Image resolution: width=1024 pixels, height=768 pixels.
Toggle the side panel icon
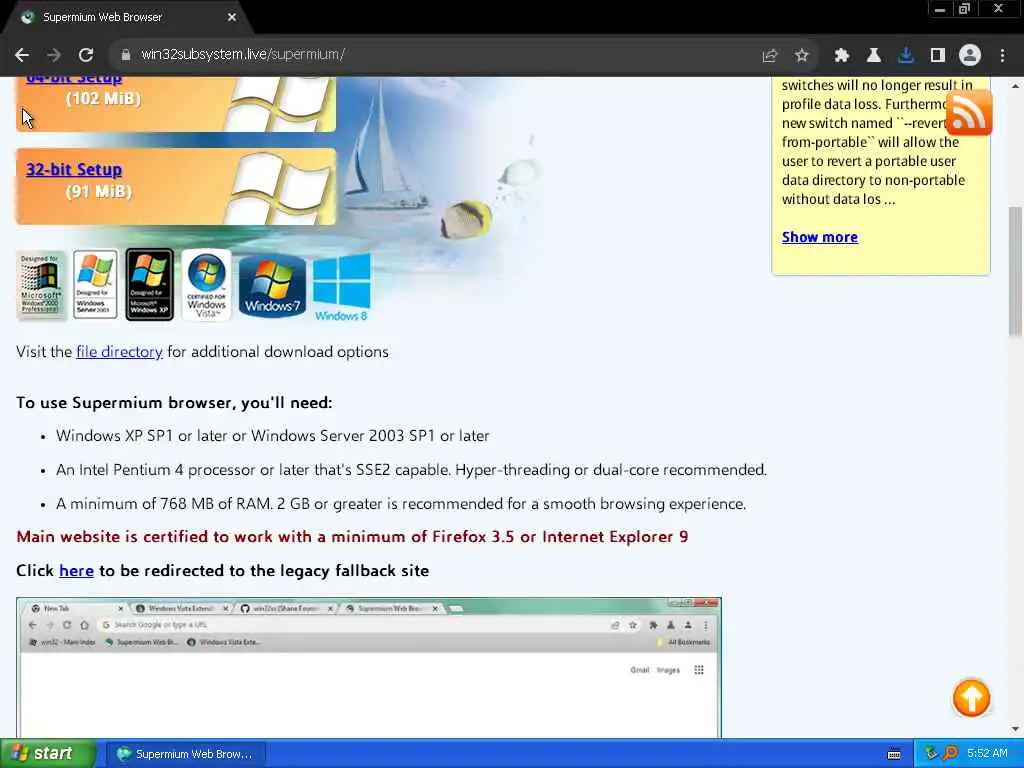point(937,56)
